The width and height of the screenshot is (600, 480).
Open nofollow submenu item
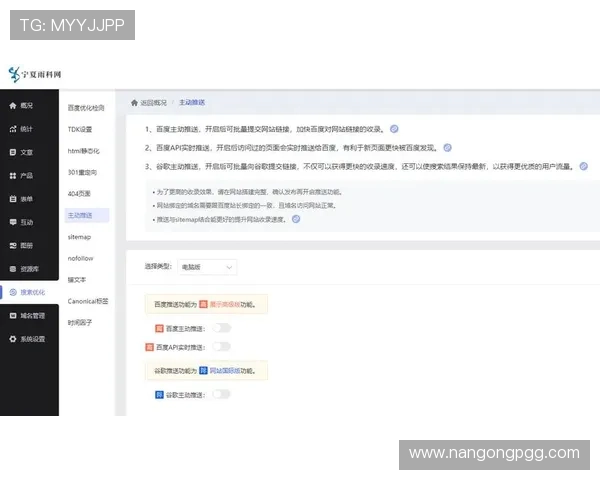pos(80,258)
